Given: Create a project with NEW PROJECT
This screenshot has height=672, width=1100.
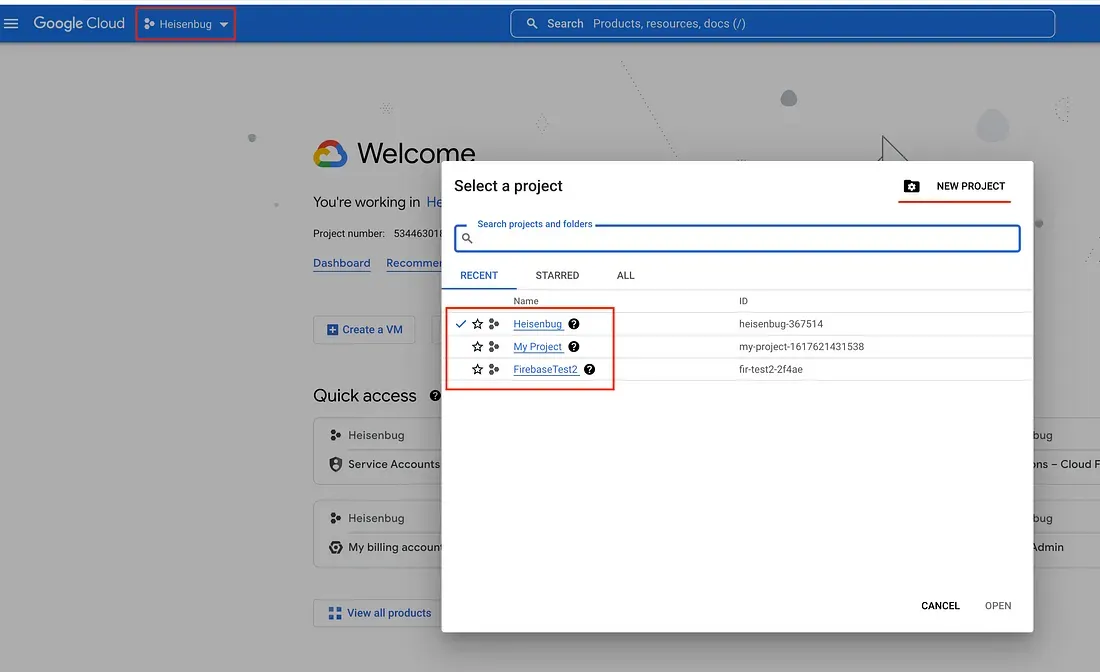Looking at the screenshot, I should pyautogui.click(x=970, y=186).
